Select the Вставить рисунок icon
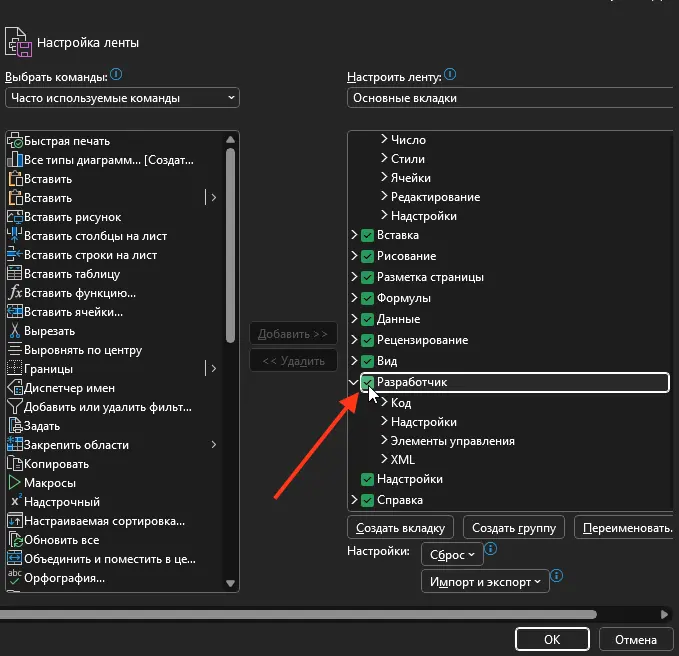Viewport: 679px width, 656px height. coord(15,217)
